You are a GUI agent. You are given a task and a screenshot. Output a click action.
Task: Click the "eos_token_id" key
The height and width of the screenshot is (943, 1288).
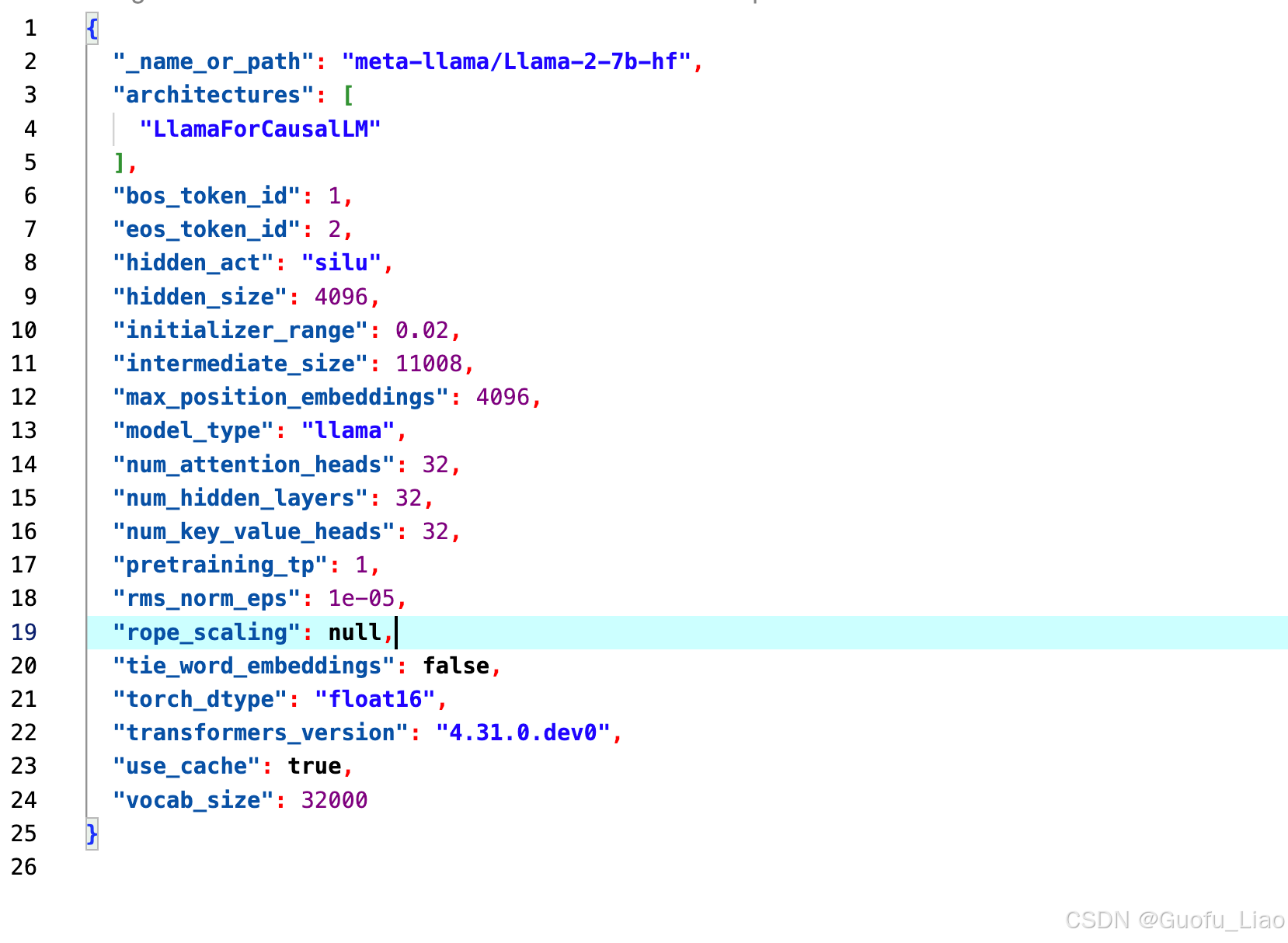tap(207, 229)
